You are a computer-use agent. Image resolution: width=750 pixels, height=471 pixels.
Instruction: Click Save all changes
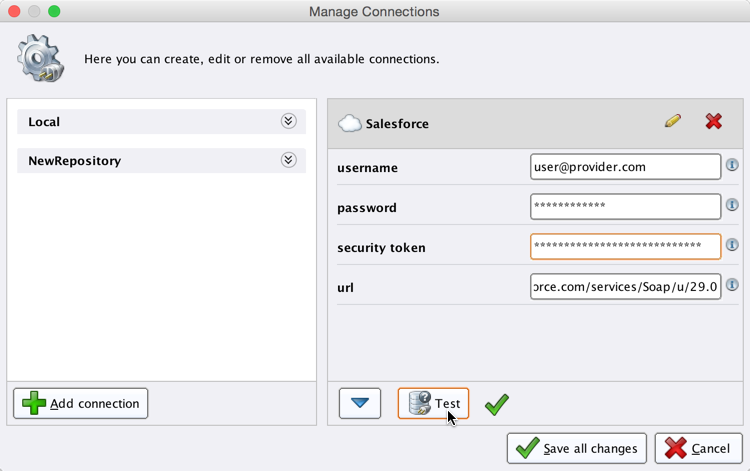coord(577,449)
